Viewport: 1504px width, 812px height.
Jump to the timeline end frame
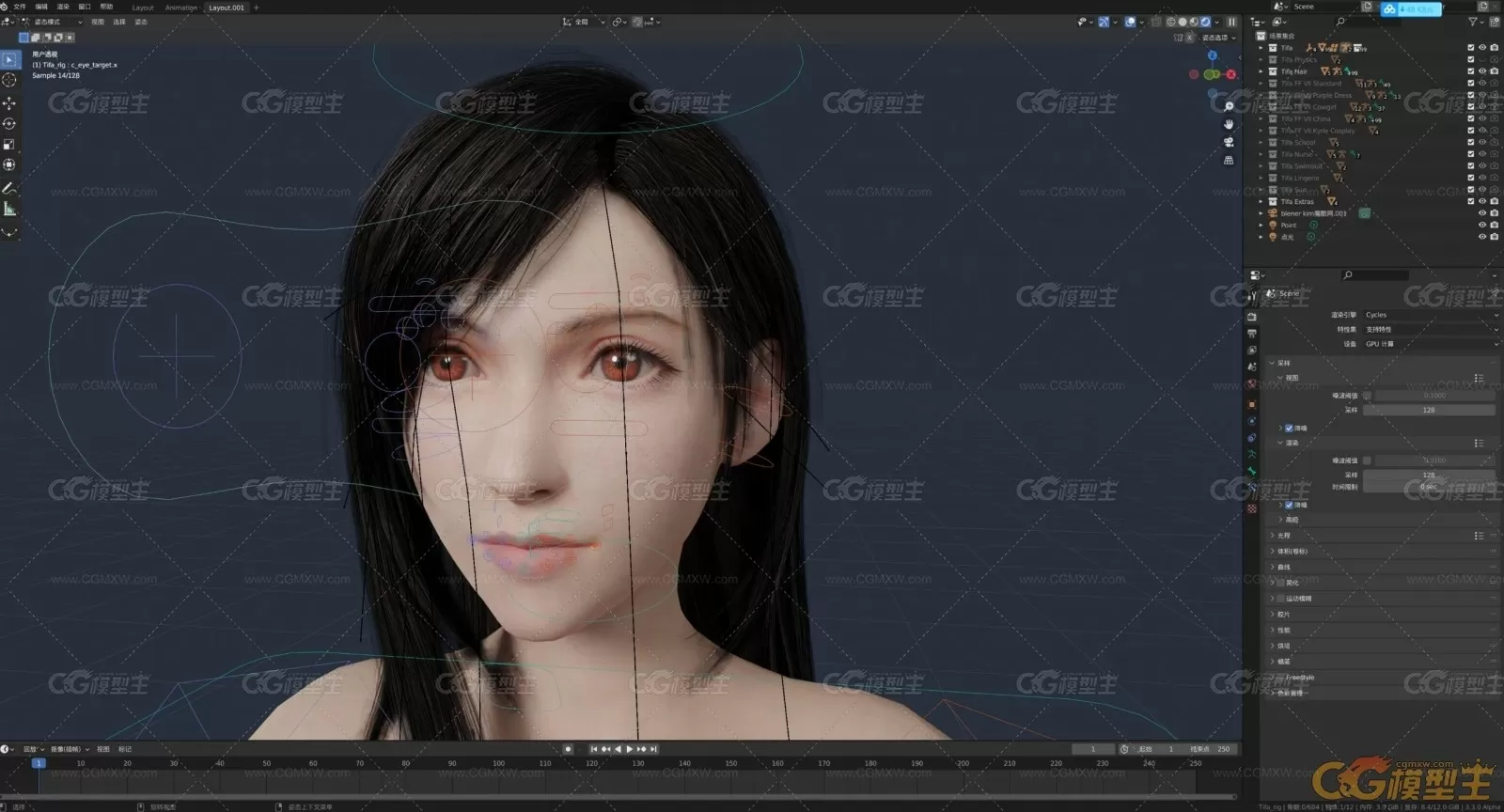[x=653, y=749]
